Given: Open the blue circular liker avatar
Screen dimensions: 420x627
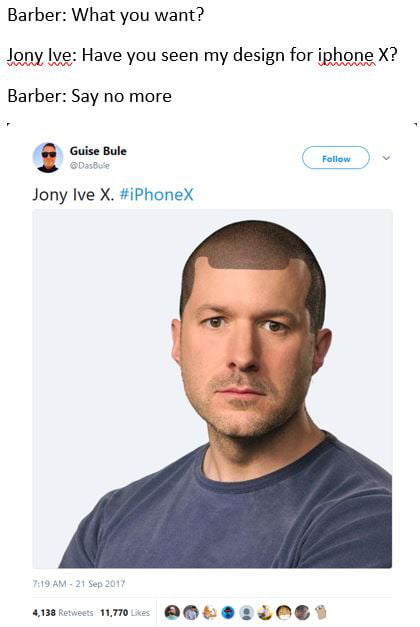Looking at the screenshot, I should point(228,612).
